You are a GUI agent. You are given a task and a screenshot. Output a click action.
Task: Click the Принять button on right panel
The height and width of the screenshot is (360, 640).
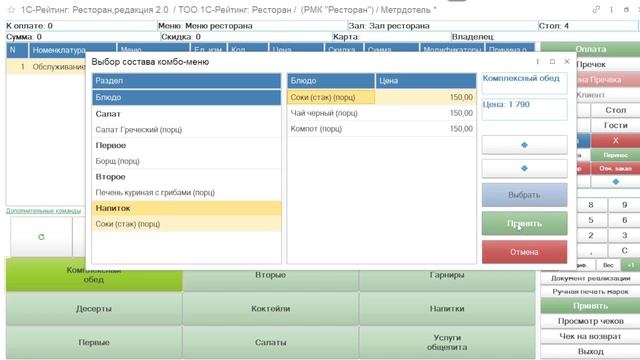[x=590, y=306]
